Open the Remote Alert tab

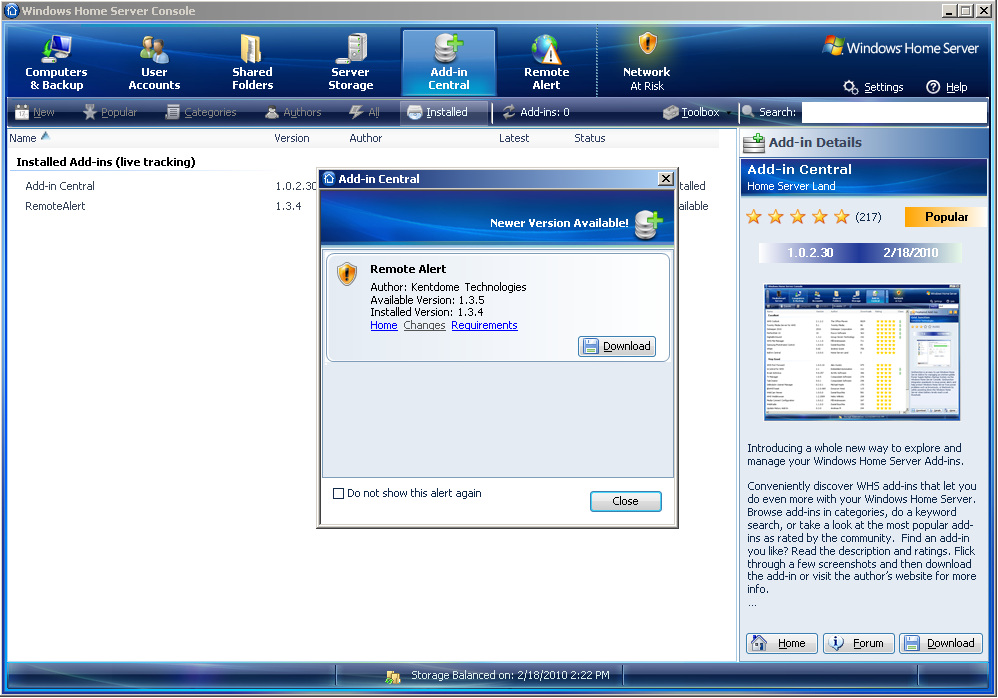(546, 62)
